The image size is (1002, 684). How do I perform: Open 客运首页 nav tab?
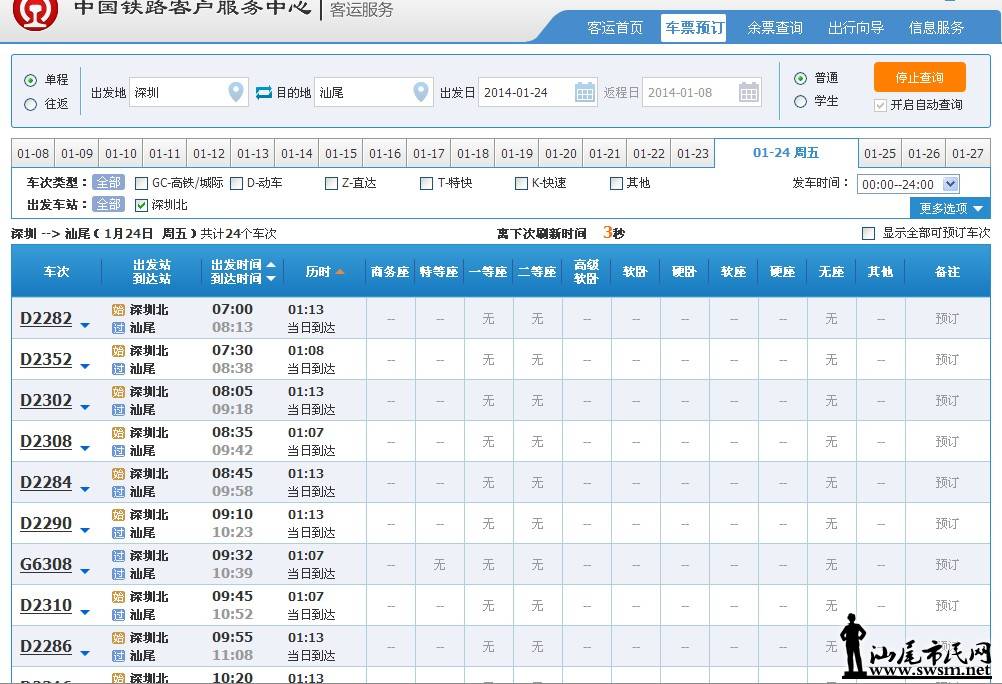(x=615, y=27)
